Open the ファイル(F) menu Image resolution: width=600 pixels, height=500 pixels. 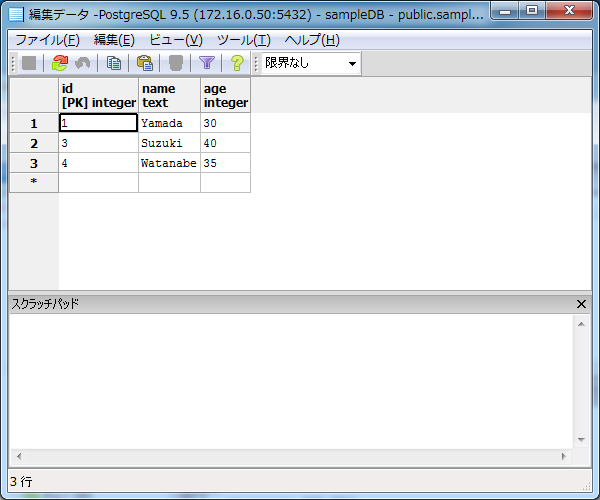pos(47,40)
